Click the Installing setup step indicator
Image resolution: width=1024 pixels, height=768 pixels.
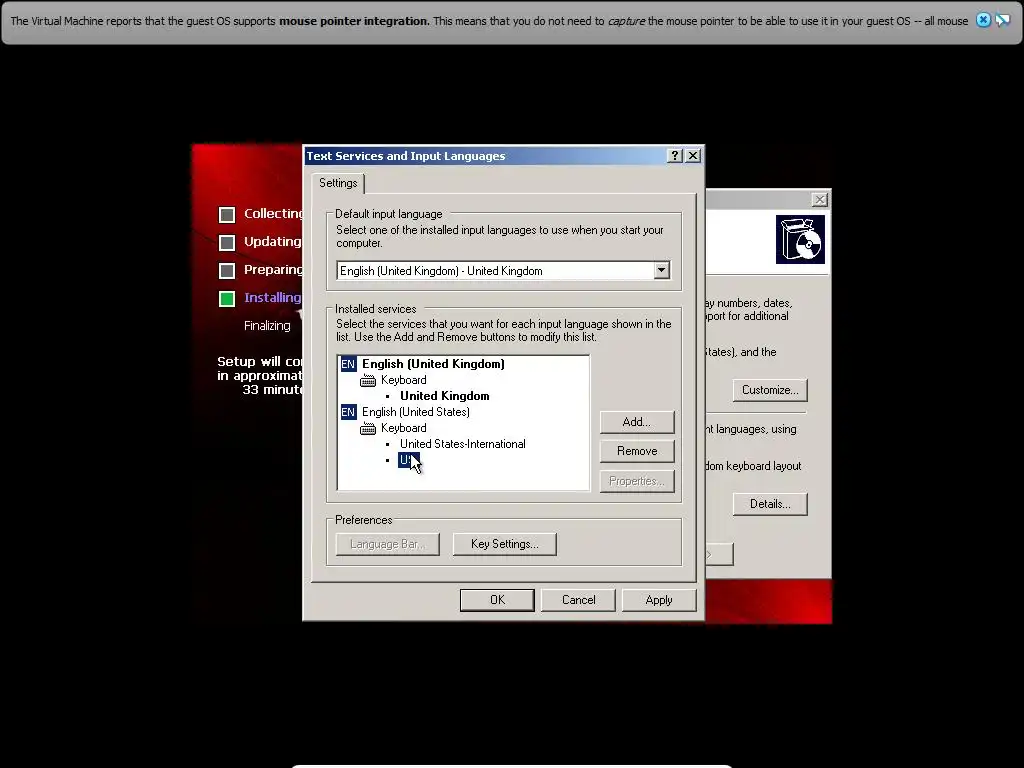coord(227,298)
